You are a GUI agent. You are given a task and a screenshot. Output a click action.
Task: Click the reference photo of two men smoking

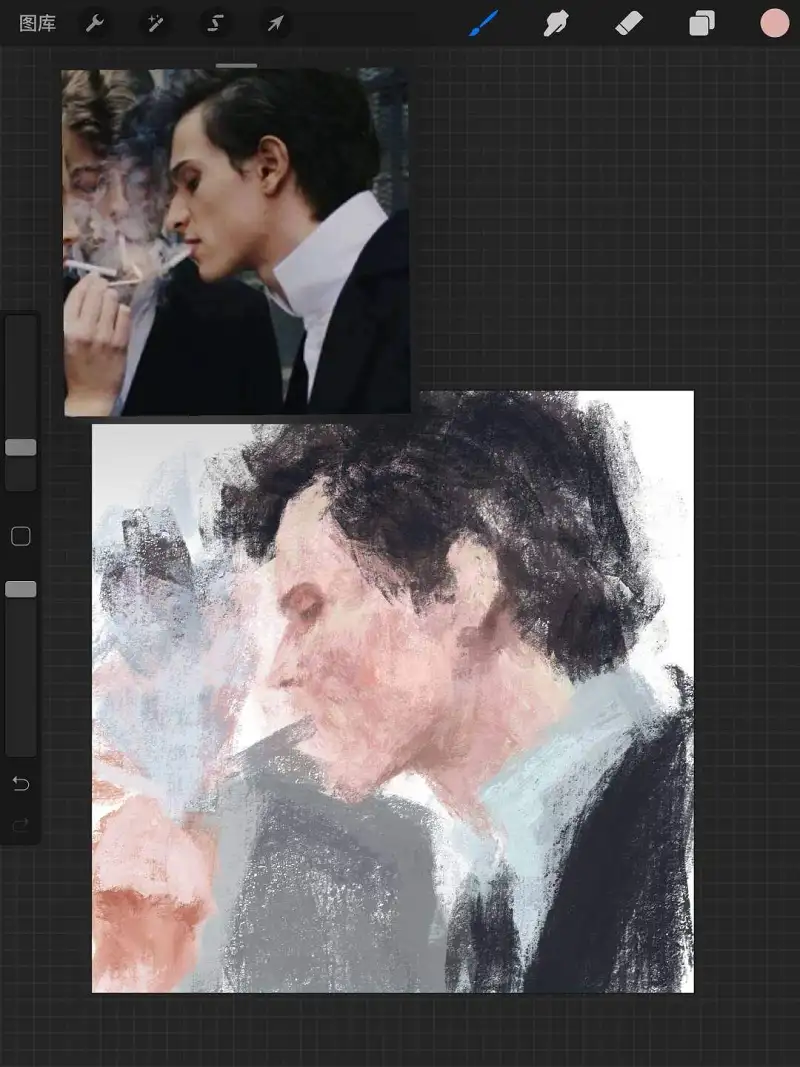(x=237, y=242)
